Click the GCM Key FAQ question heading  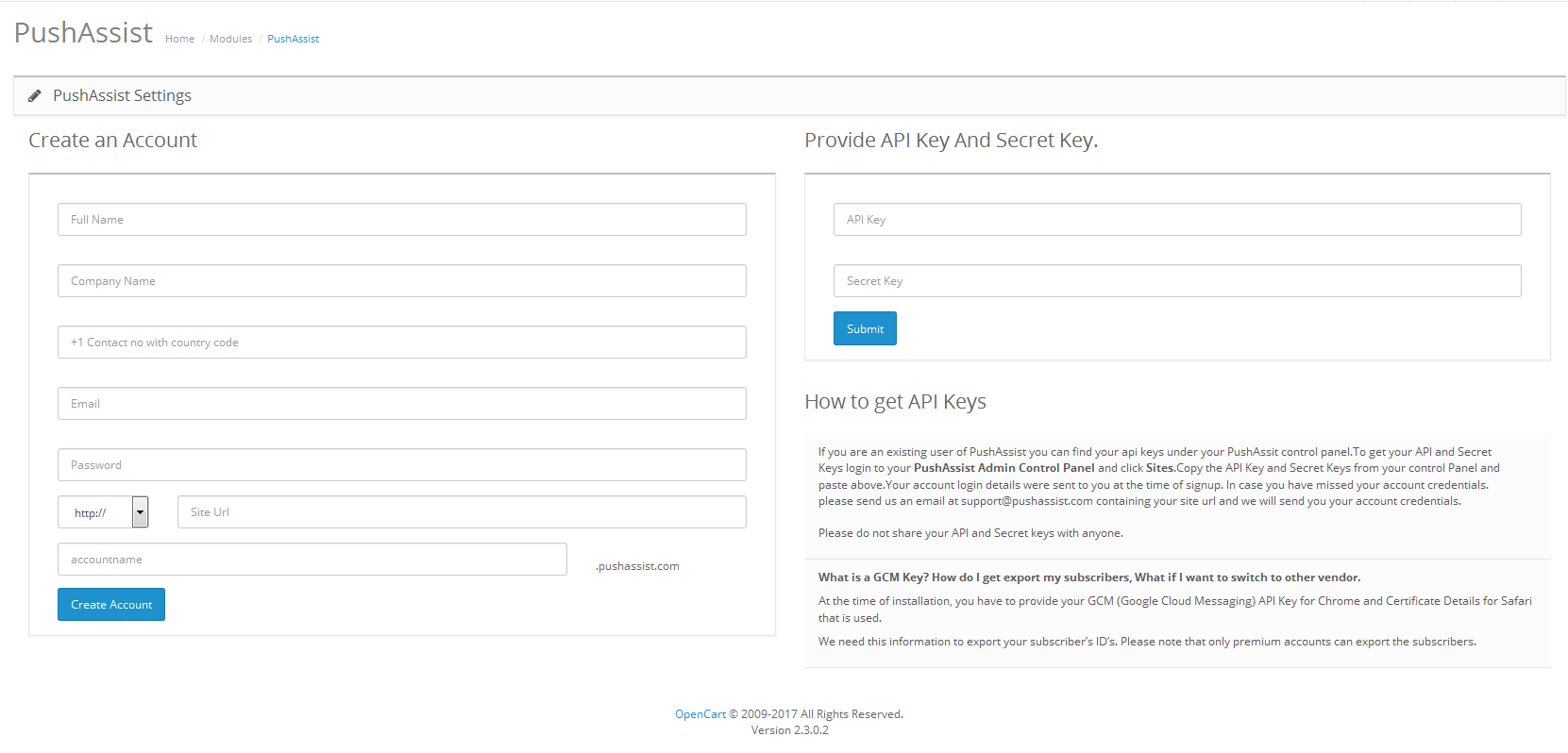click(1089, 577)
